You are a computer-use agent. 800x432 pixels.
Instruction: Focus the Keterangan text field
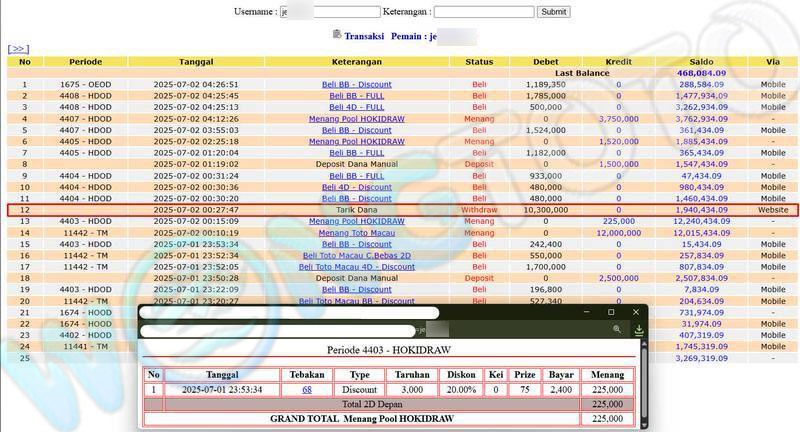[x=484, y=12]
